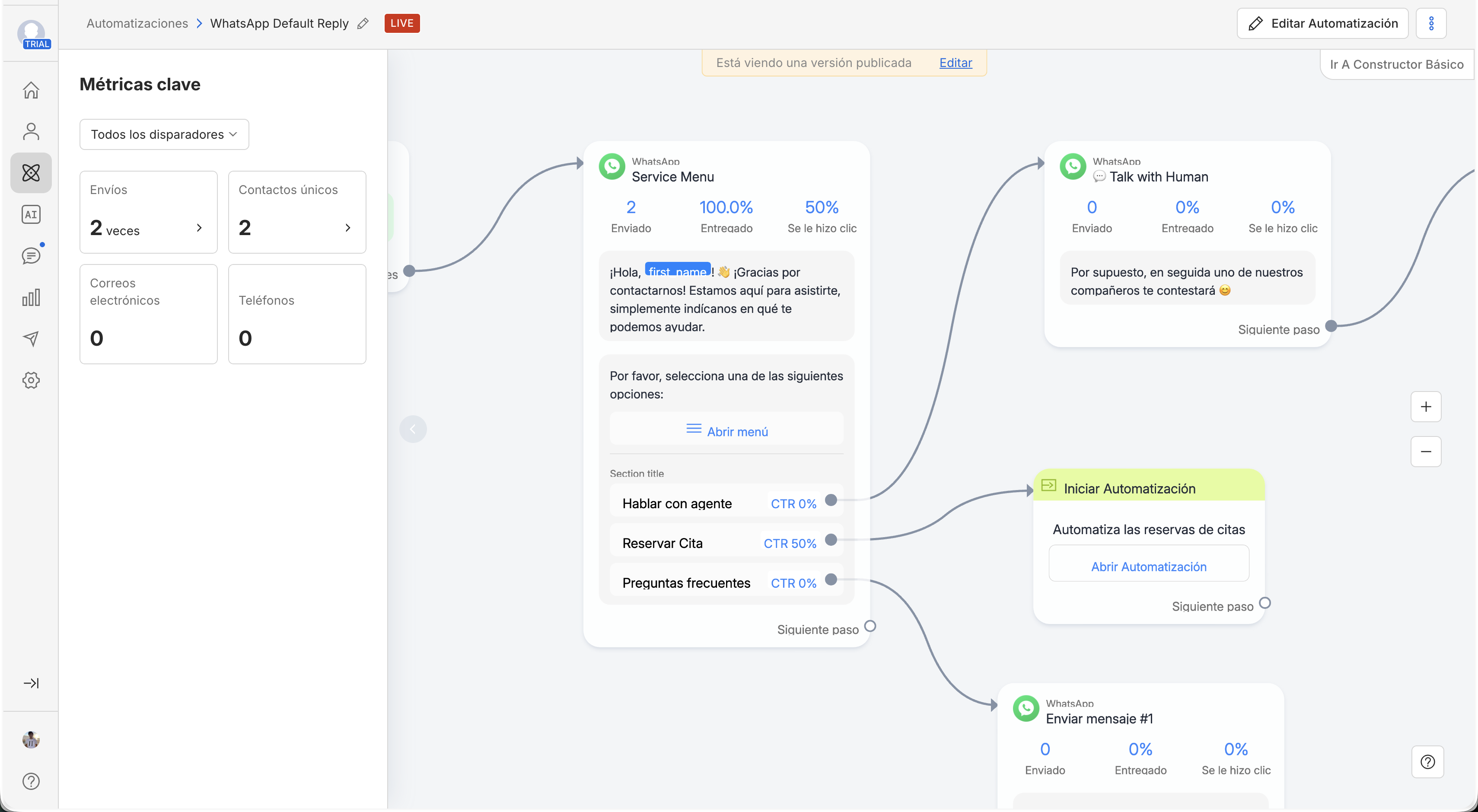Expand the sidebar with arrow icon
Screen dimensions: 1478x812
click(31, 683)
